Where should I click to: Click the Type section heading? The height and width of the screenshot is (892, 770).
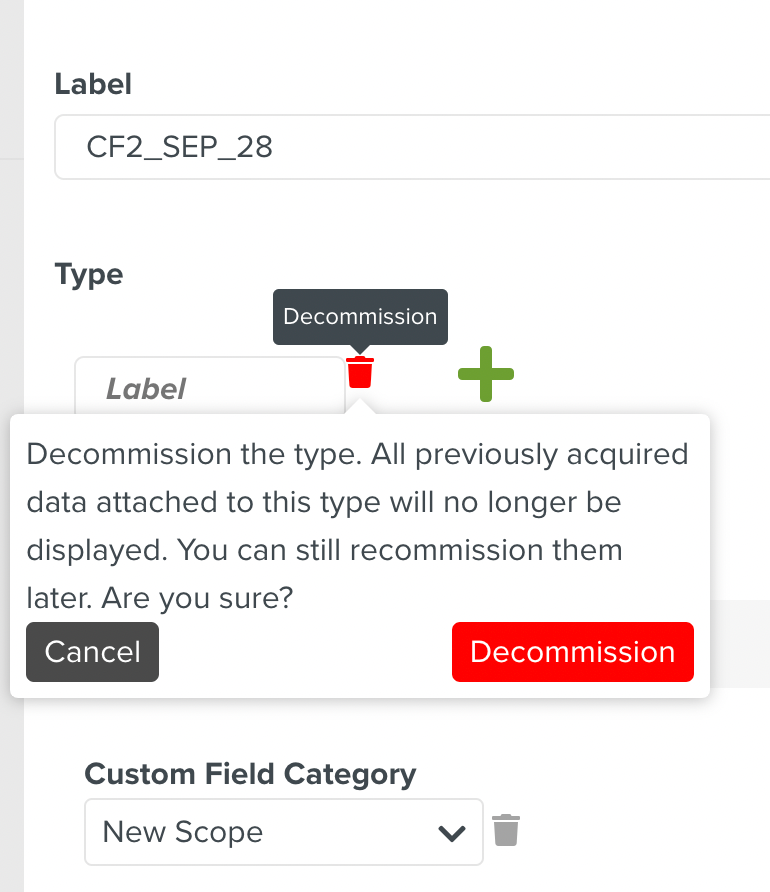click(x=89, y=274)
